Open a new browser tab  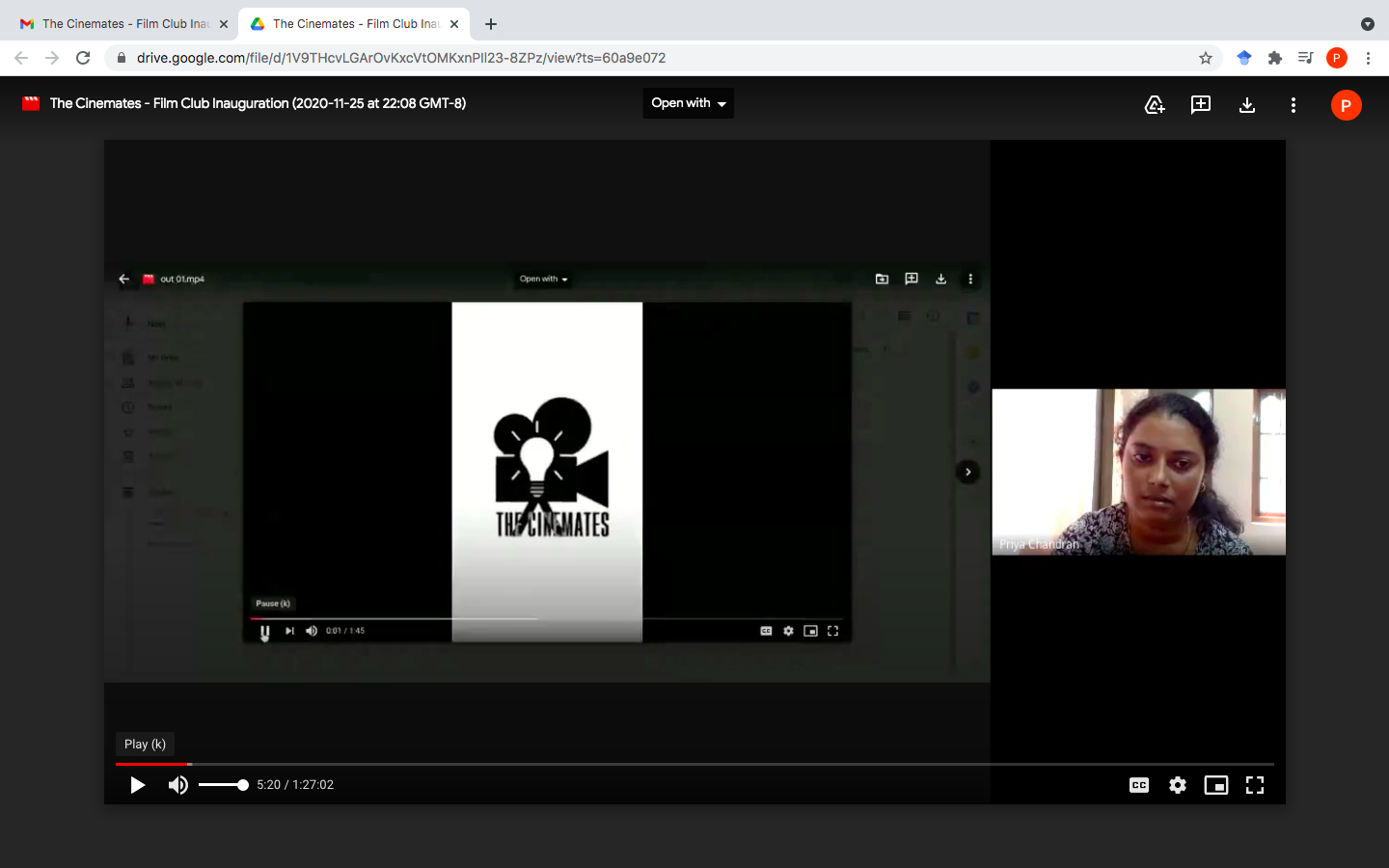(x=491, y=24)
